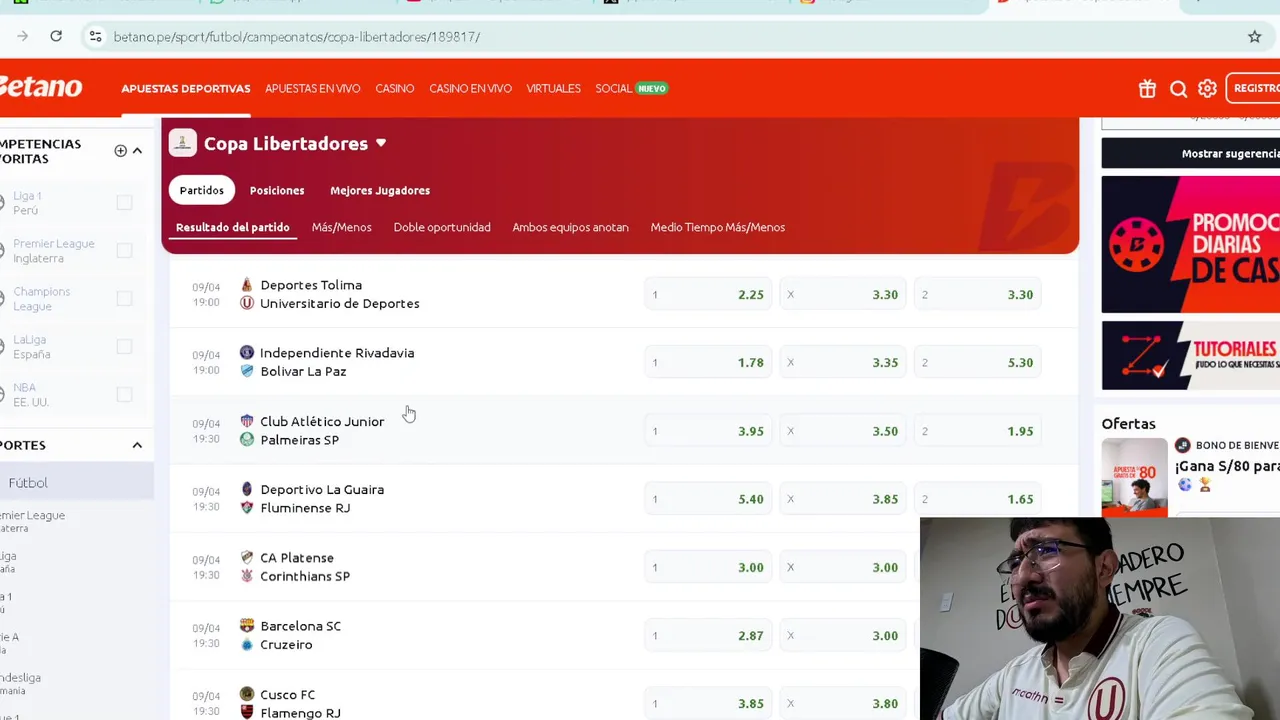1280x720 pixels.
Task: Switch to Mejores Jugadores tab
Action: point(380,190)
